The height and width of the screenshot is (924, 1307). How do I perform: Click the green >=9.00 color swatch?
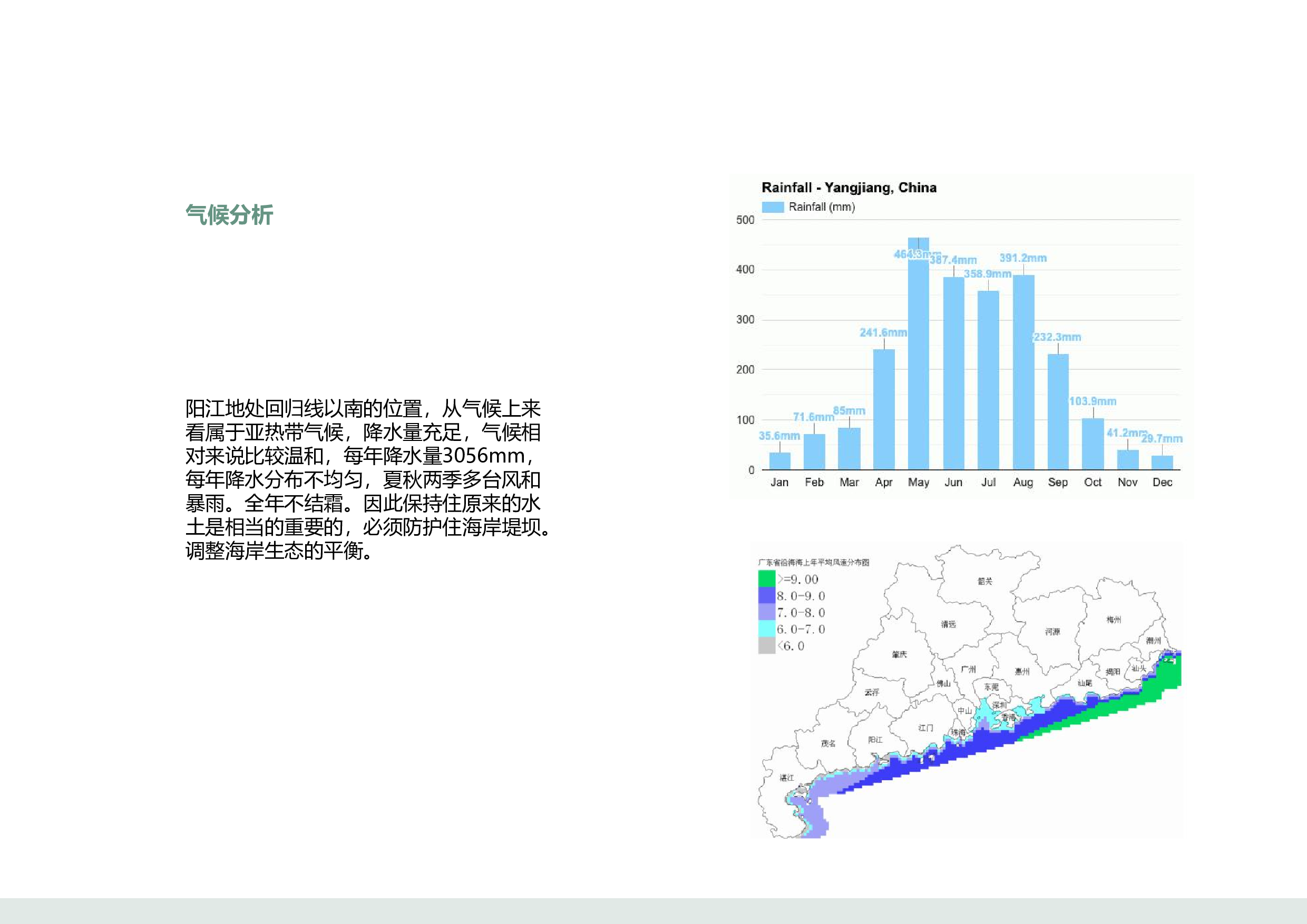767,578
